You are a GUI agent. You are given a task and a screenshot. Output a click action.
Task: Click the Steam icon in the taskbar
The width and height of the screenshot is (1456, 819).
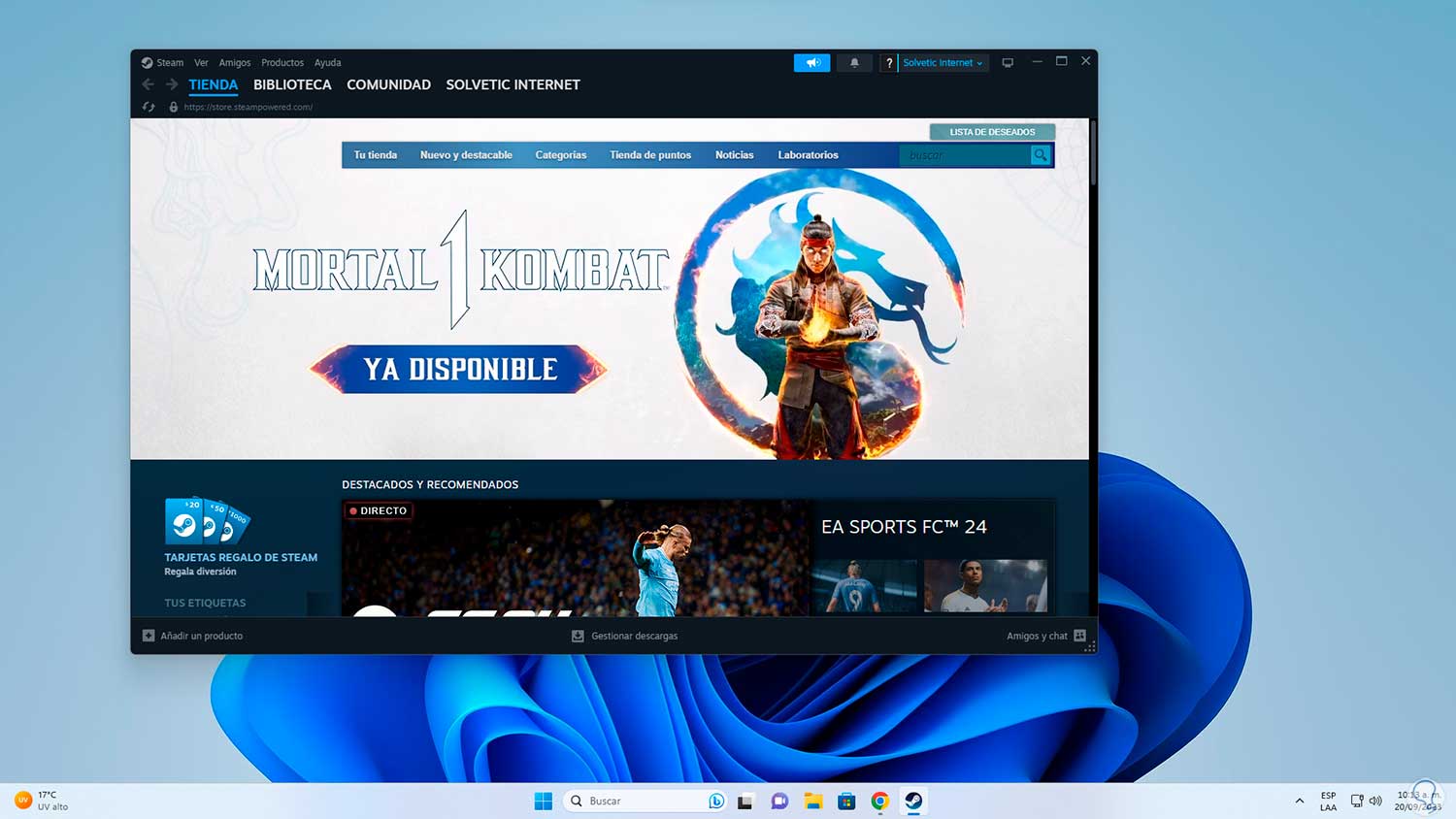point(913,801)
